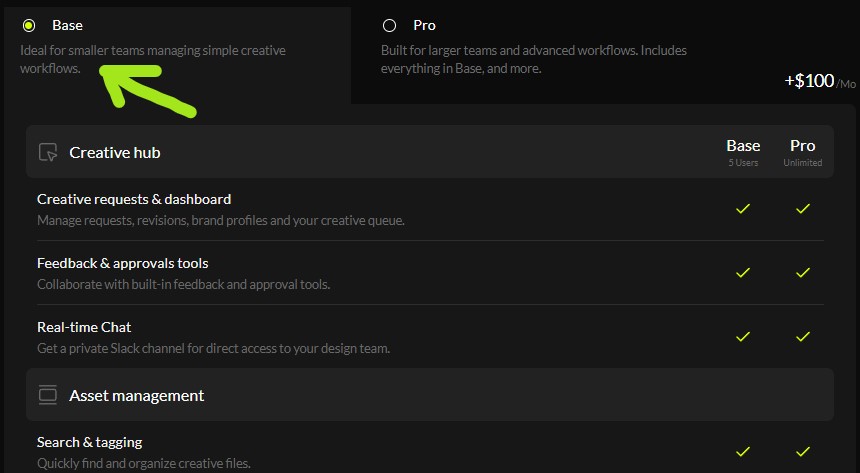Image resolution: width=860 pixels, height=473 pixels.
Task: Select the Pro plan radio button
Action: coord(389,25)
